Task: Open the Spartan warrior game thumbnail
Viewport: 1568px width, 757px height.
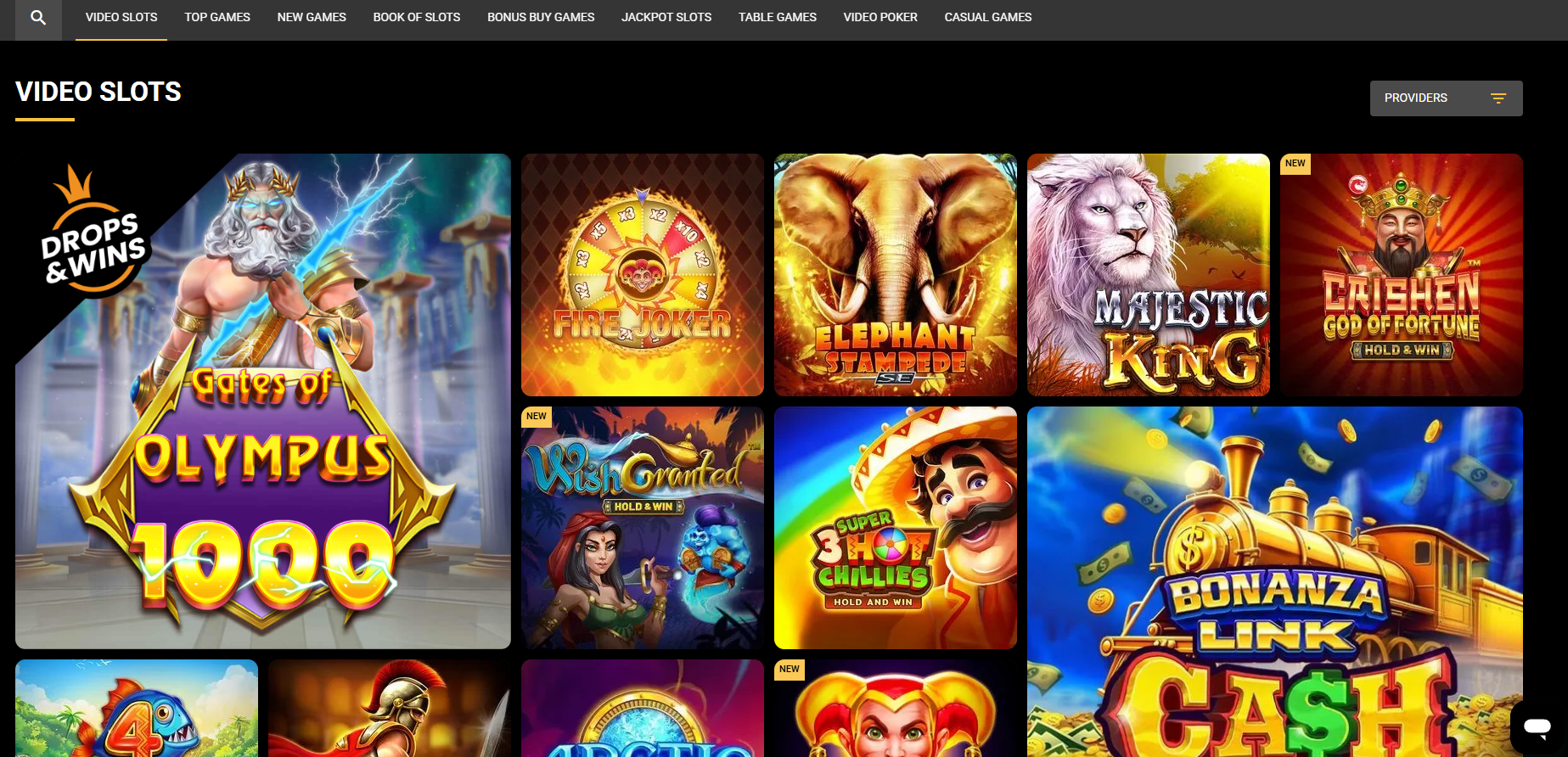Action: point(390,709)
